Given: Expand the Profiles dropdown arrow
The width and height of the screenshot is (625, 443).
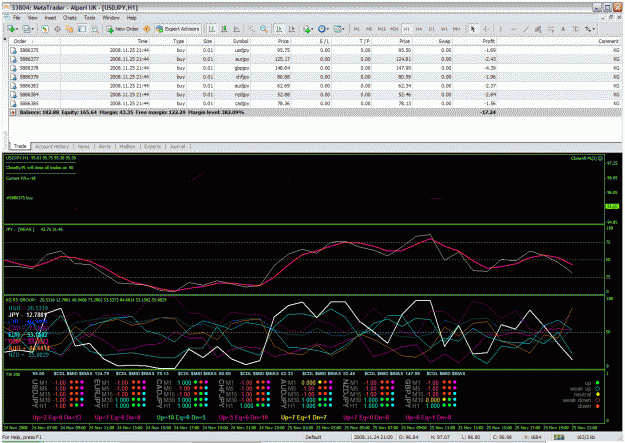Looking at the screenshot, I should (x=33, y=29).
